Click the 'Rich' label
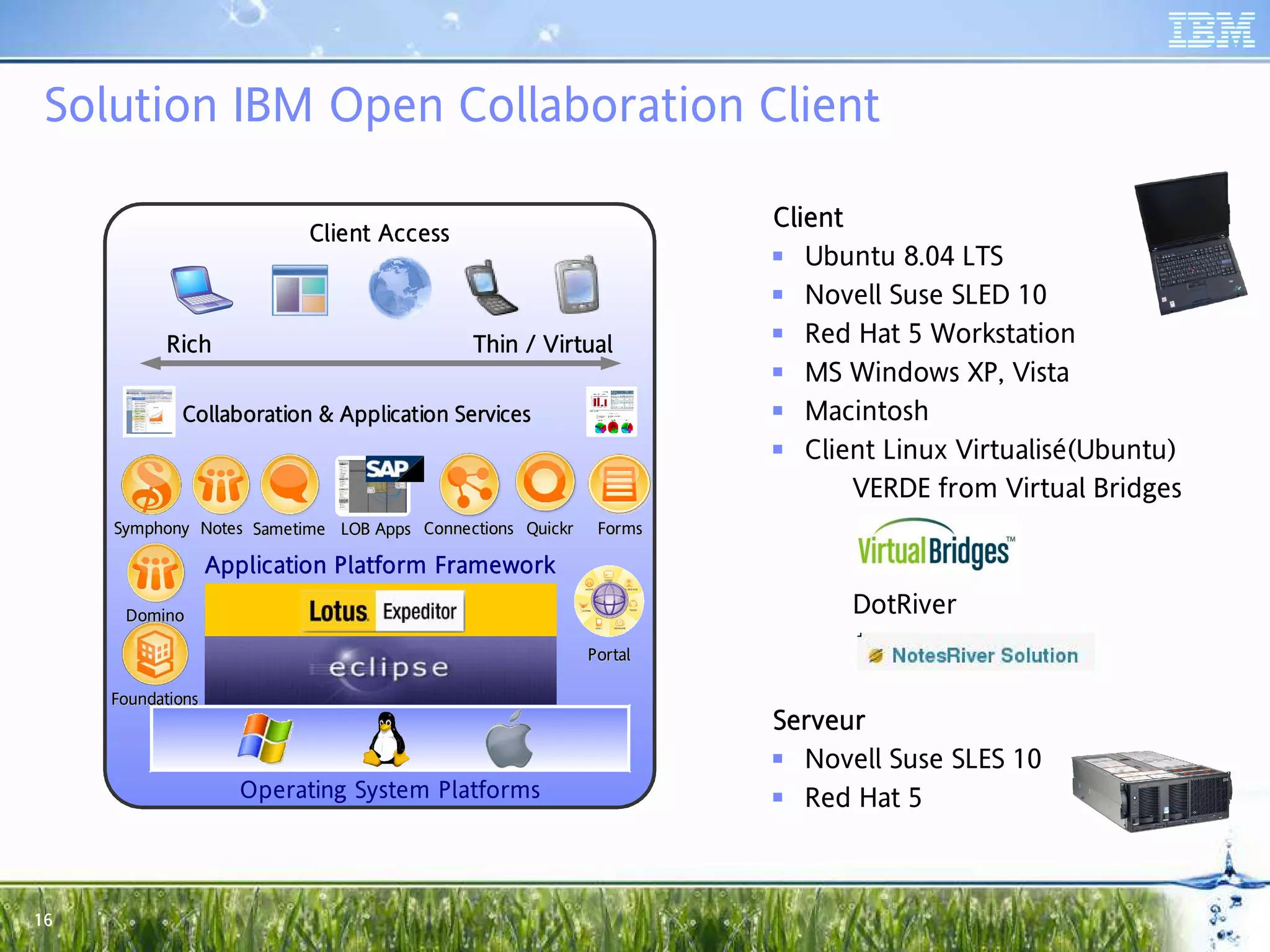1270x952 pixels. click(x=189, y=344)
